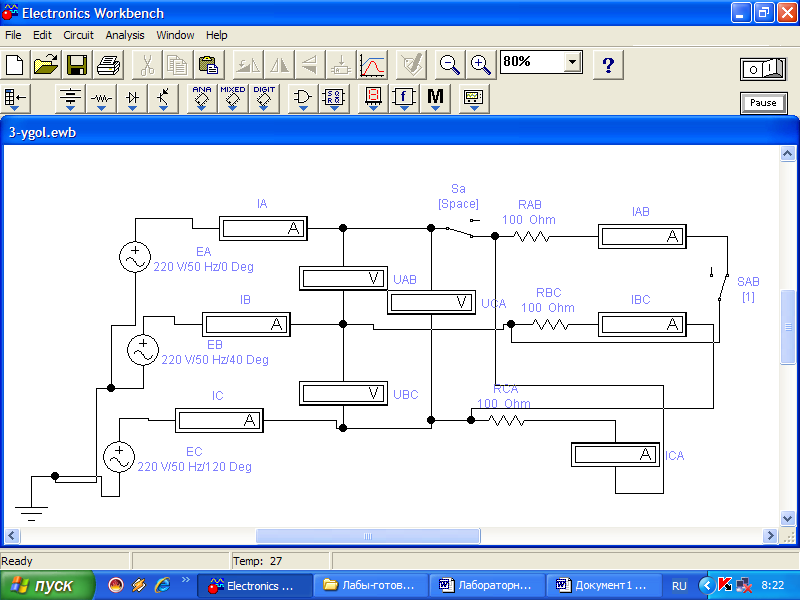Viewport: 800px width, 600px height.
Task: Select the ICA ammeter
Action: 615,454
